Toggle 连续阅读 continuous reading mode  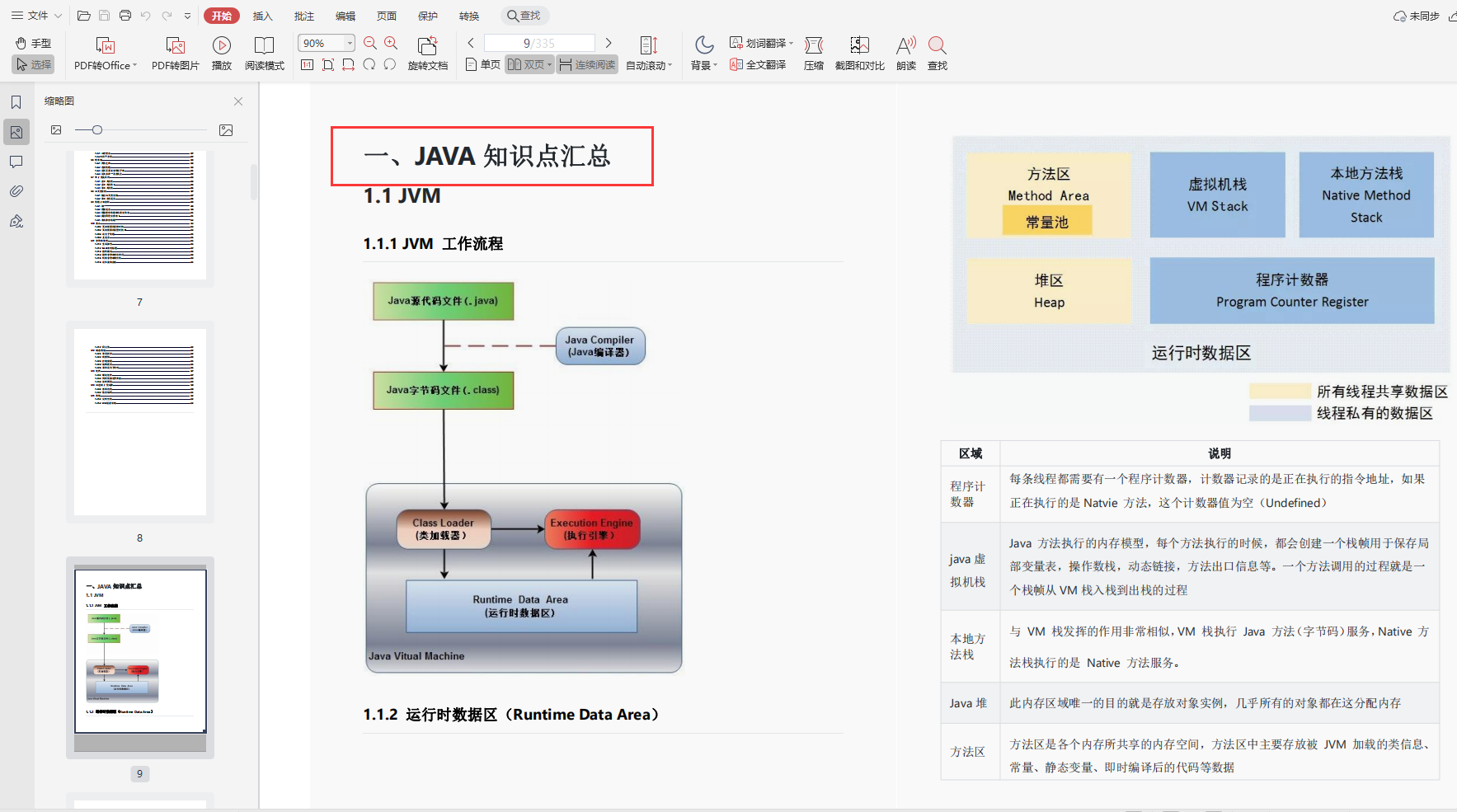point(587,64)
